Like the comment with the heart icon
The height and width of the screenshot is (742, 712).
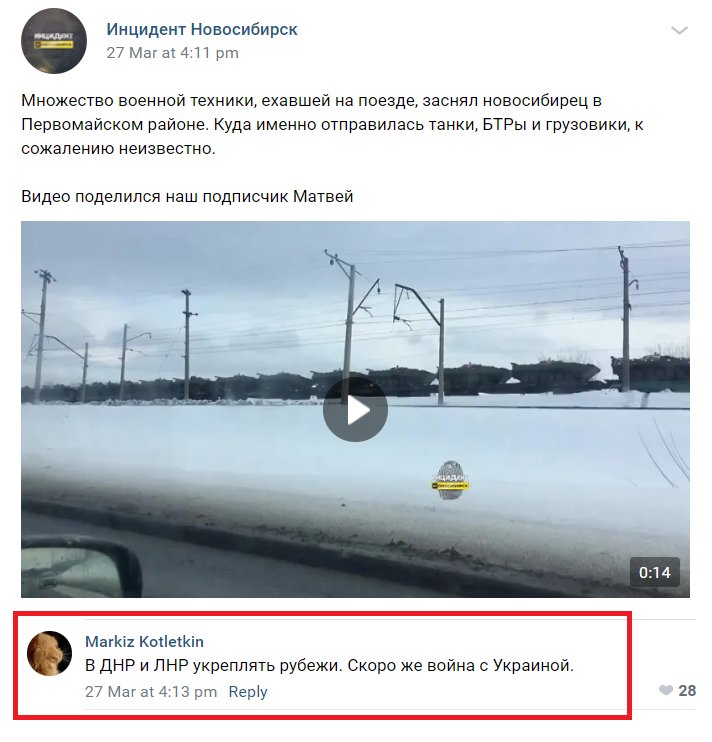[666, 690]
